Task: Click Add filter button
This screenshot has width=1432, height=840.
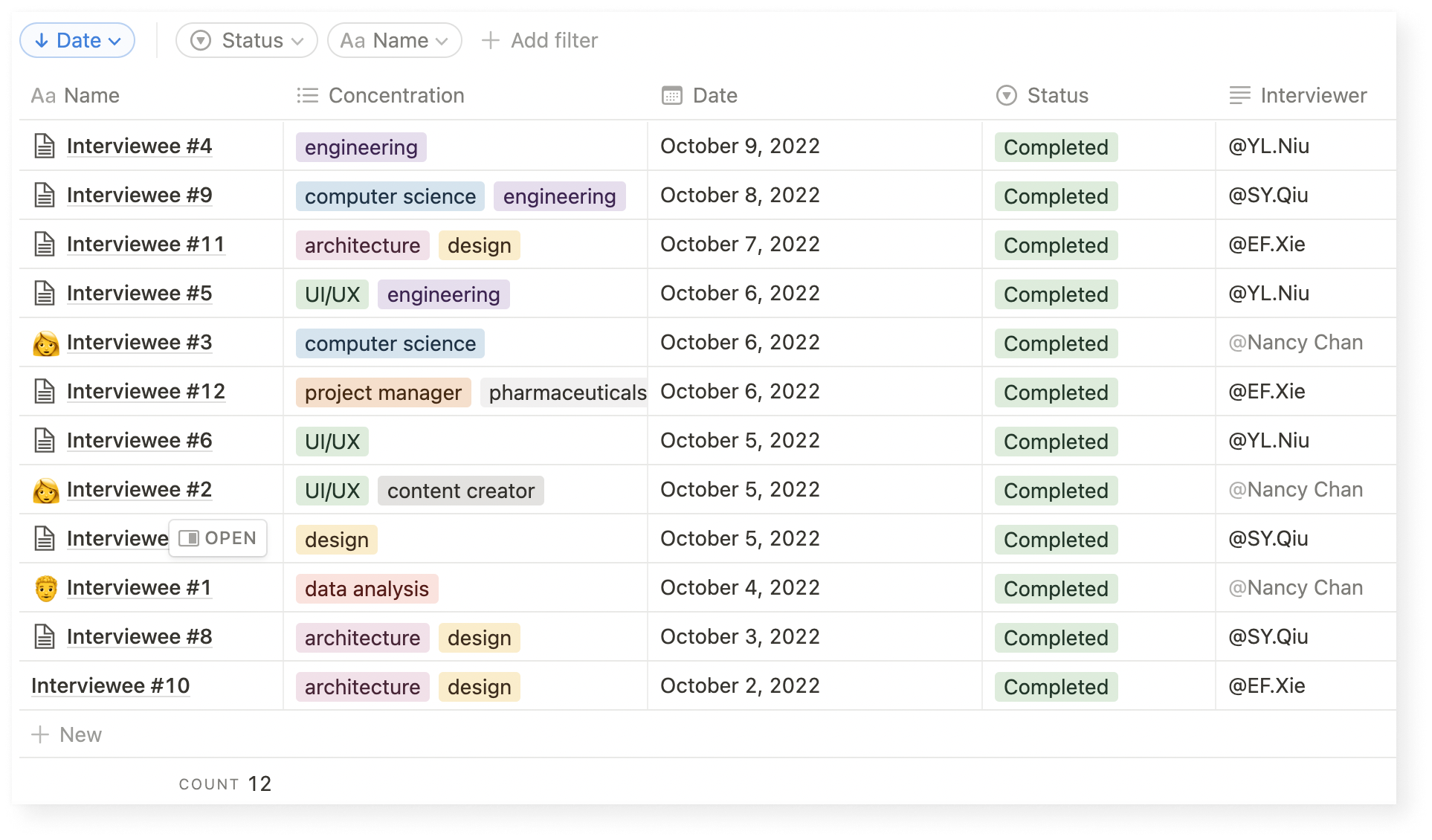Action: click(540, 40)
